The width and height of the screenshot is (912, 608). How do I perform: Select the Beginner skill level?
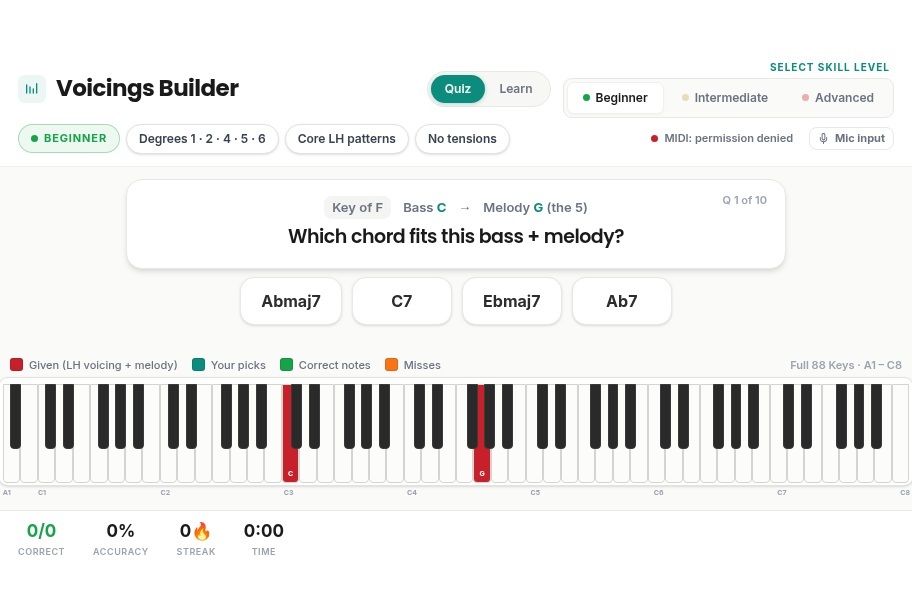point(615,98)
